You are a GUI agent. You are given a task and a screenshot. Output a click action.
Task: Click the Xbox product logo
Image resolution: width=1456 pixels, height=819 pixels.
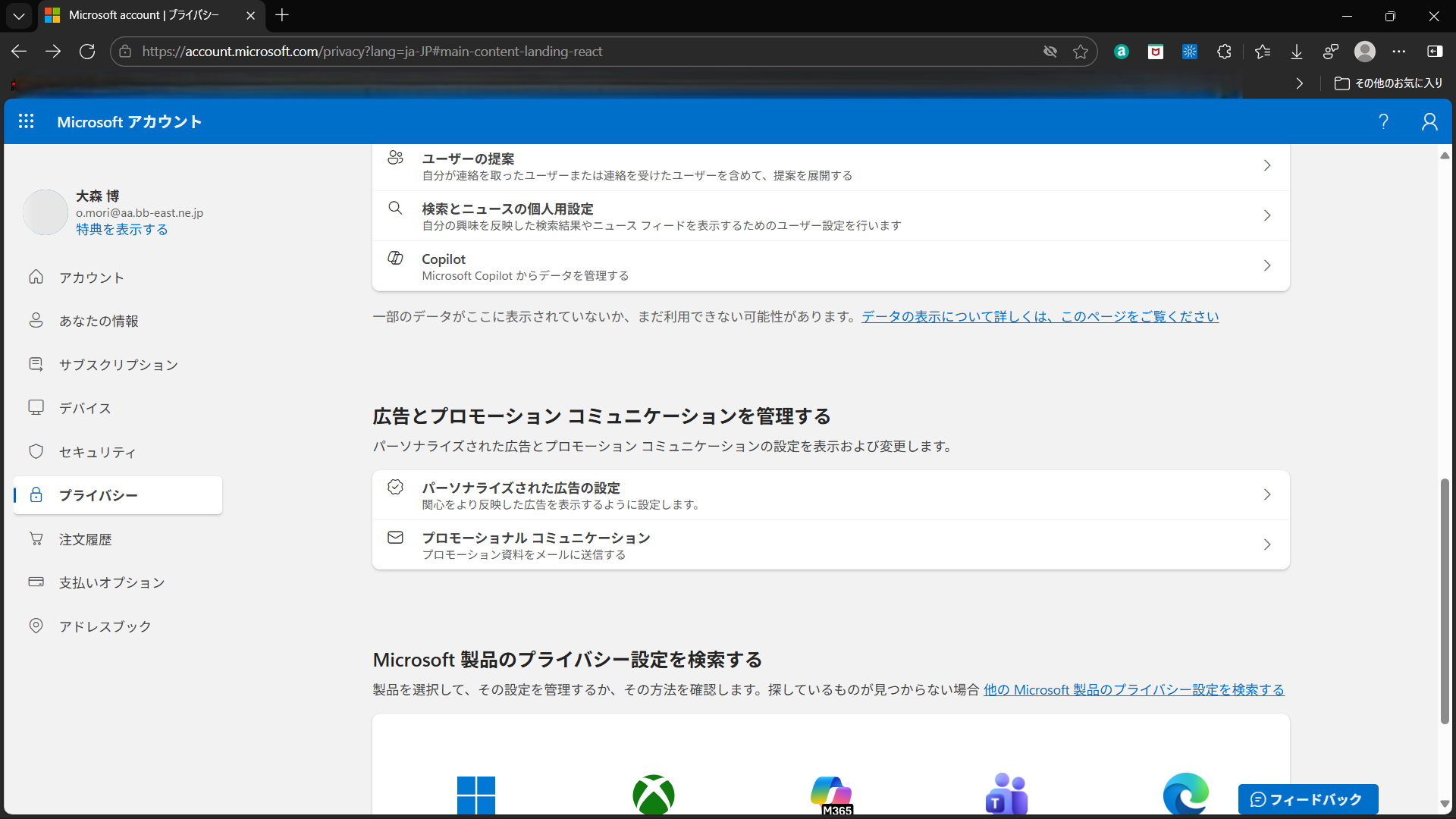pos(654,795)
